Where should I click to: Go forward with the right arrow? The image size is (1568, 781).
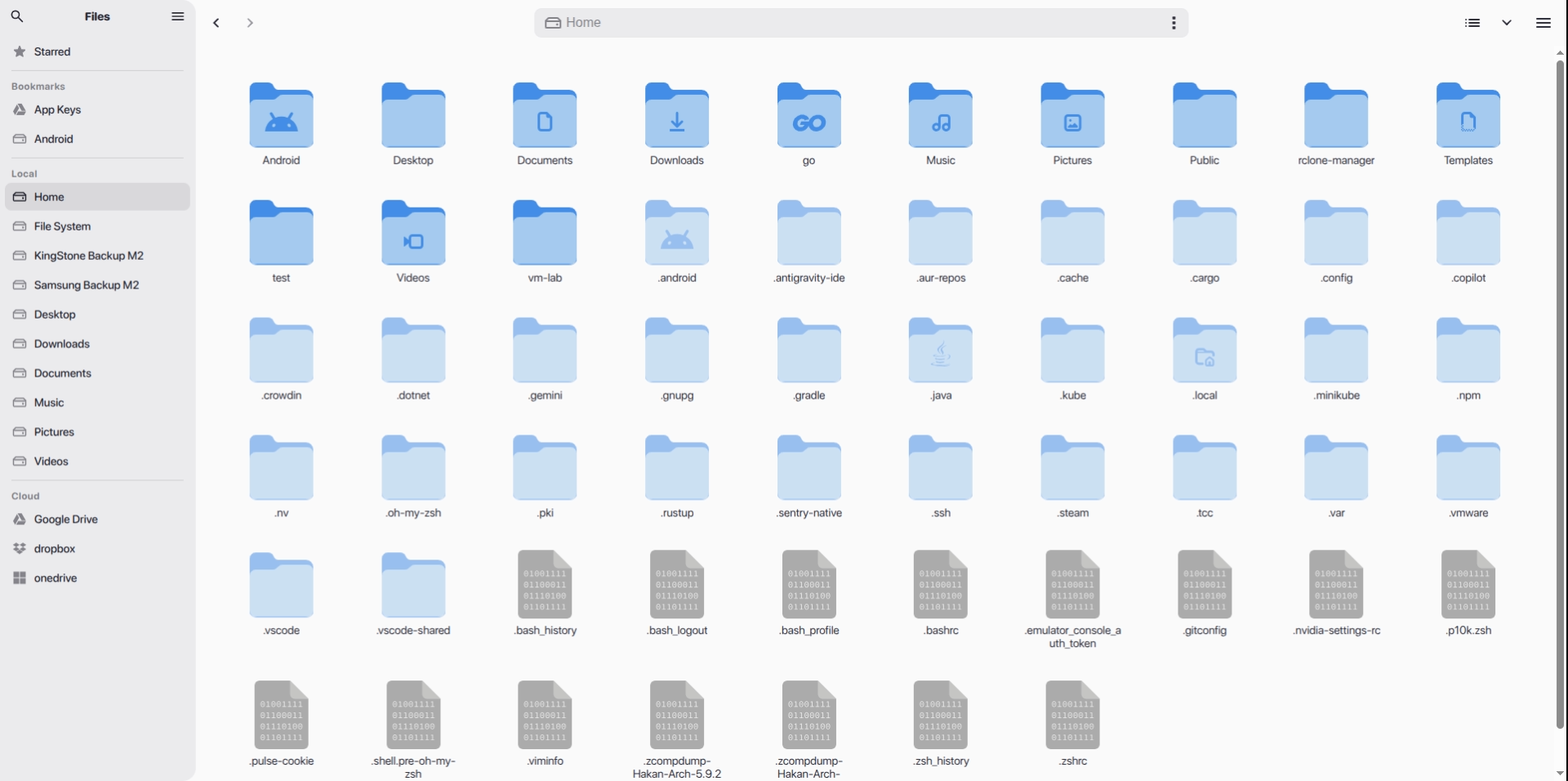(250, 23)
